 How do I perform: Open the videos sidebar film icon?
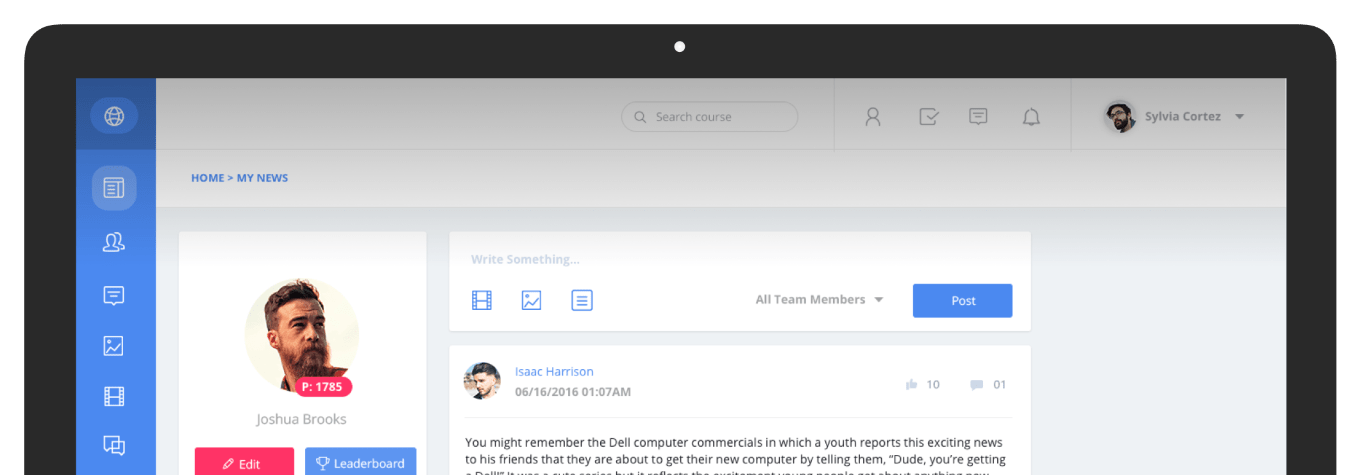114,397
